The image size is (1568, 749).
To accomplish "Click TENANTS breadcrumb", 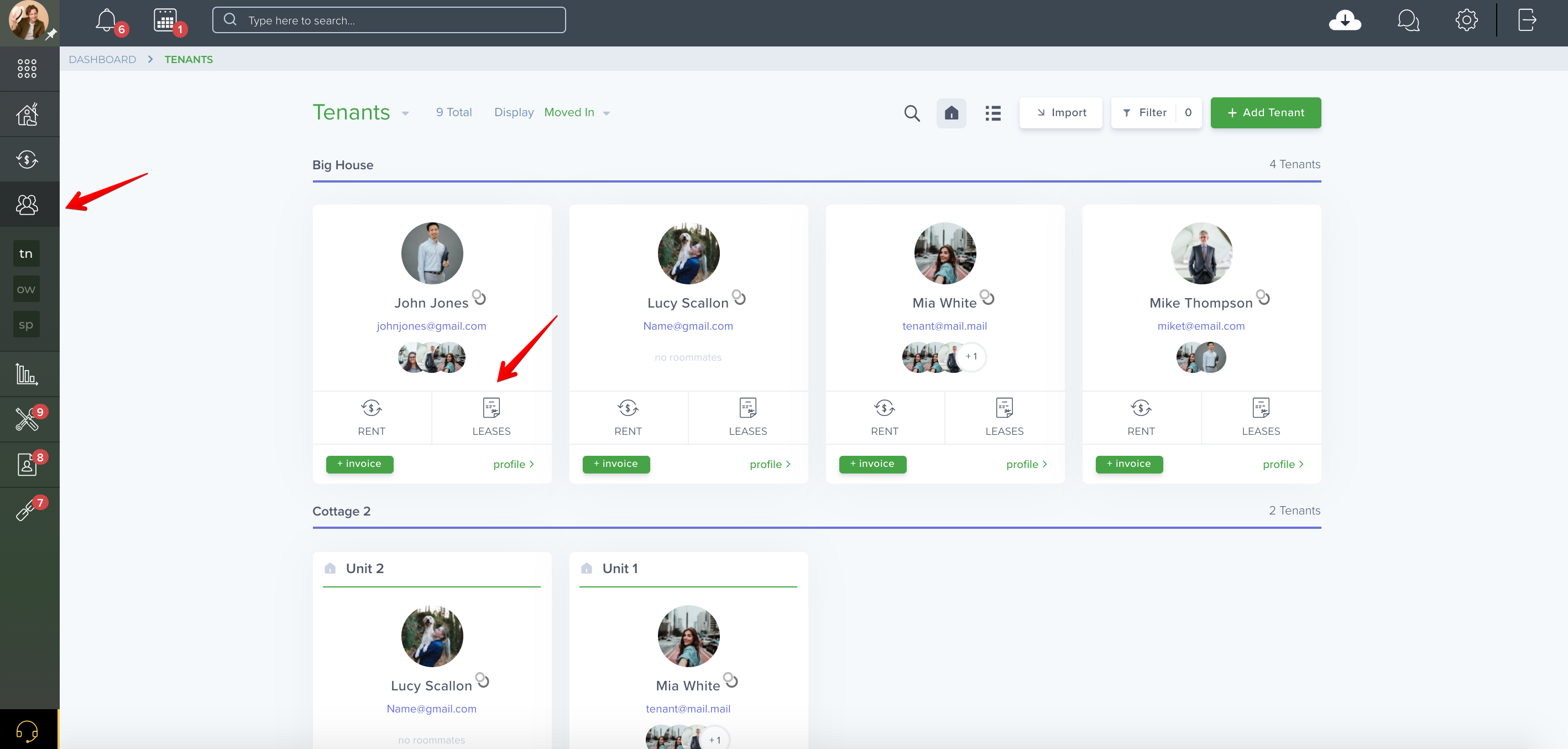I will [188, 59].
